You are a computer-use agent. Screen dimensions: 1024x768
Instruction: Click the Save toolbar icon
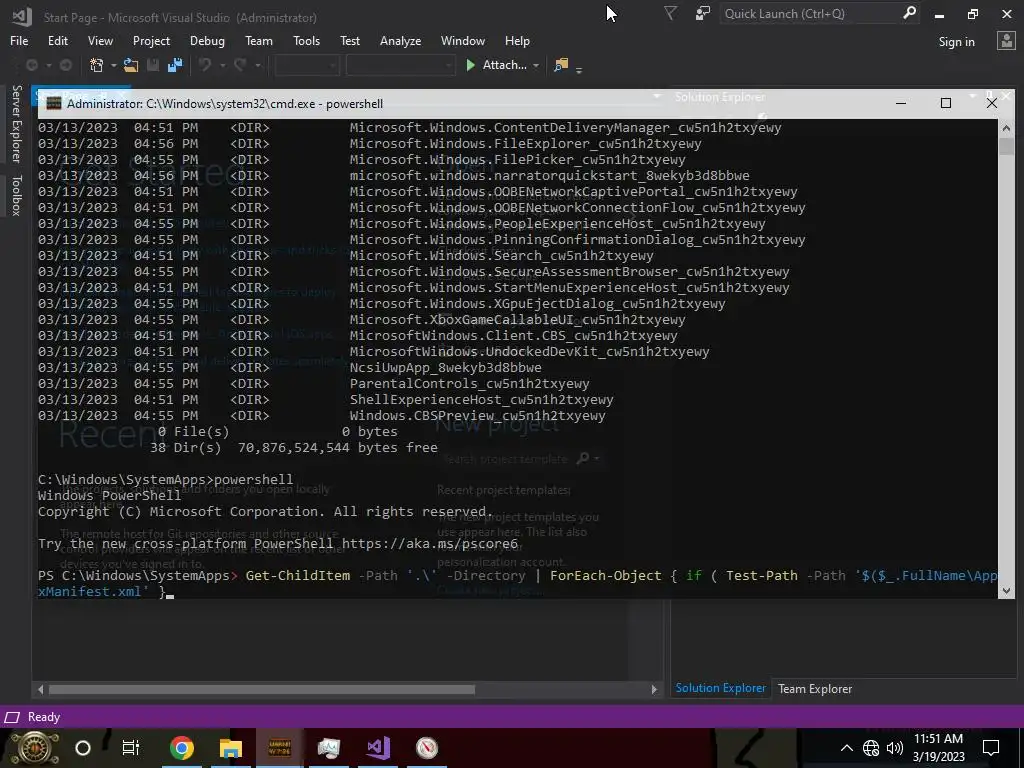click(x=153, y=65)
